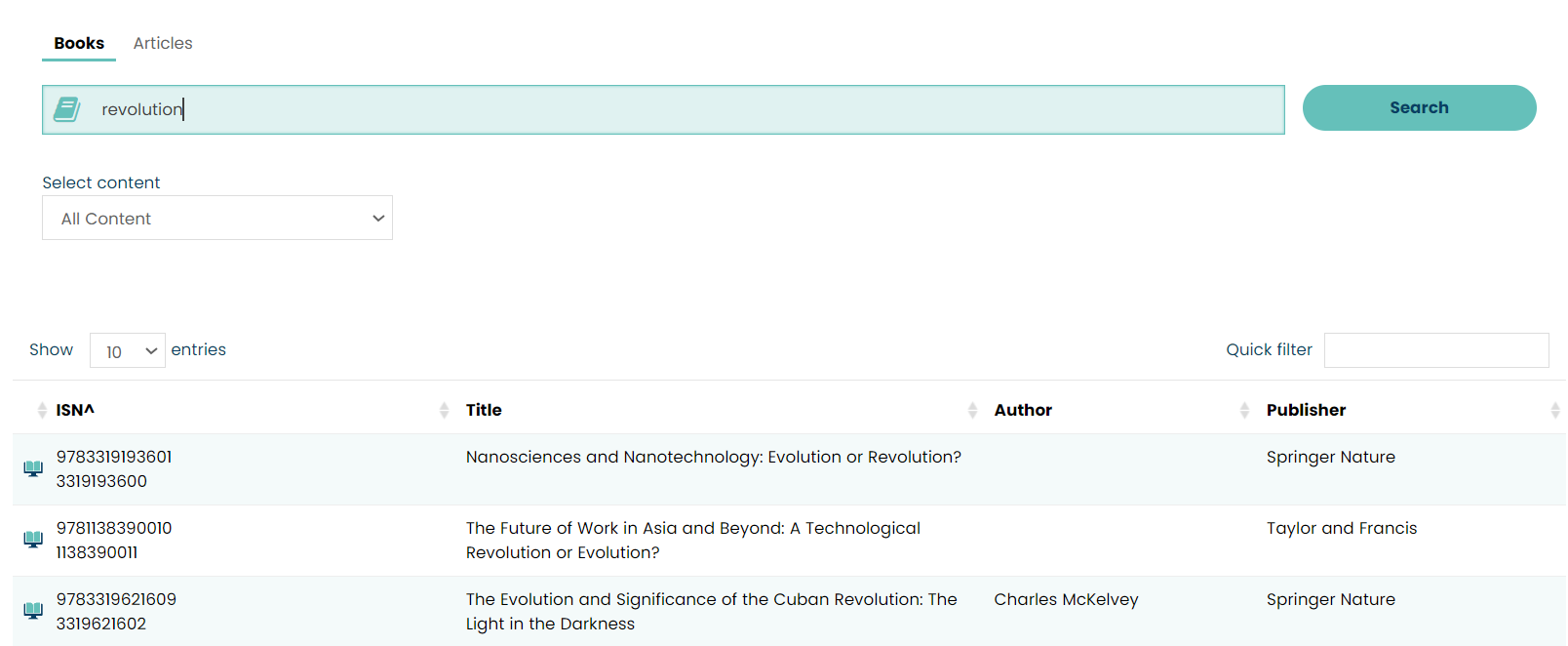Click book icon for Future of Work row
Image resolution: width=1568 pixels, height=646 pixels.
click(33, 540)
